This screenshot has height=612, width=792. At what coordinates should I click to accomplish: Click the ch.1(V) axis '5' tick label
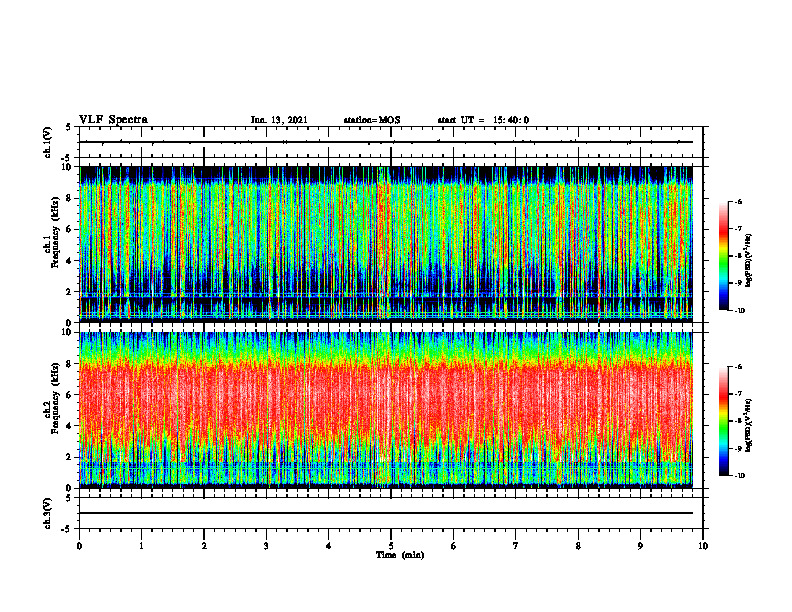69,127
